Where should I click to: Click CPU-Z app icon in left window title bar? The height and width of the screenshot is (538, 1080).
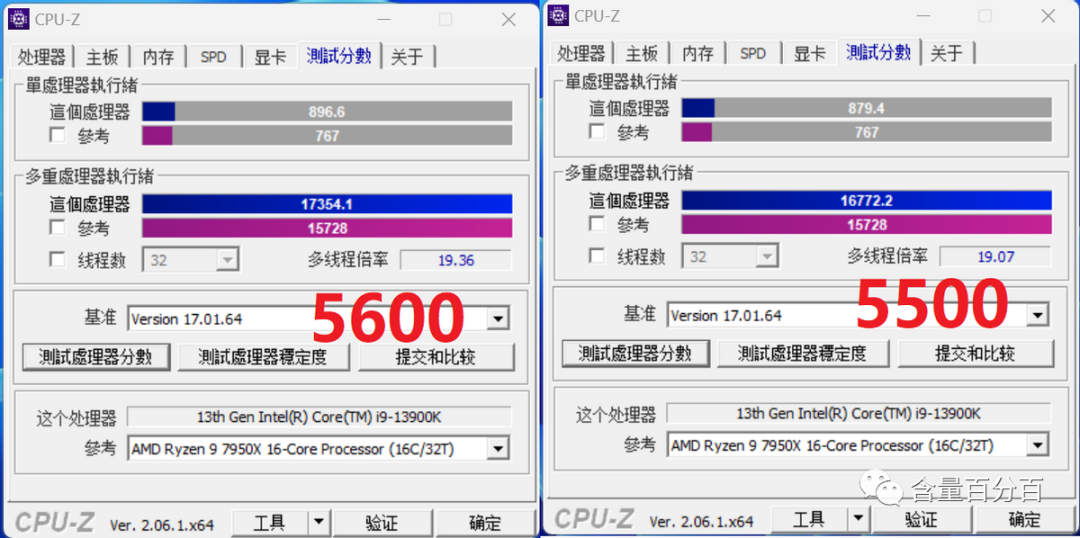pos(19,19)
